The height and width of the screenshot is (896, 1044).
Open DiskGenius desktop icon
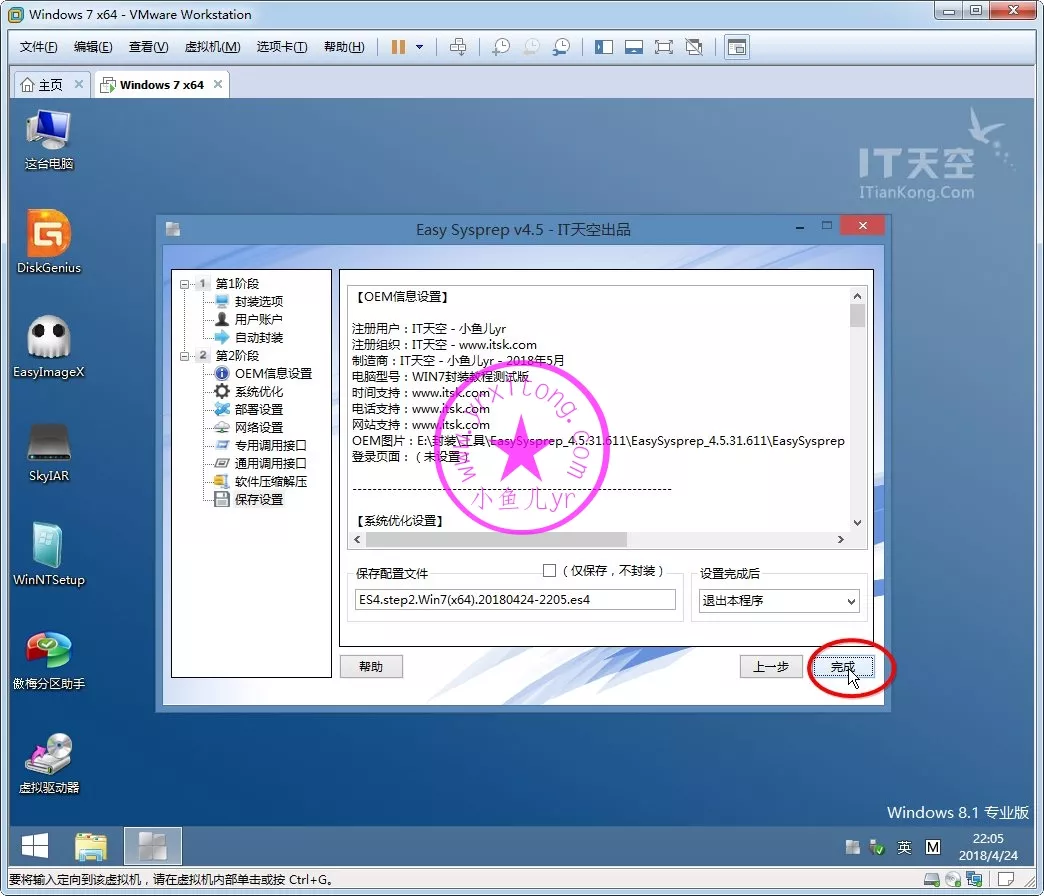pyautogui.click(x=49, y=241)
